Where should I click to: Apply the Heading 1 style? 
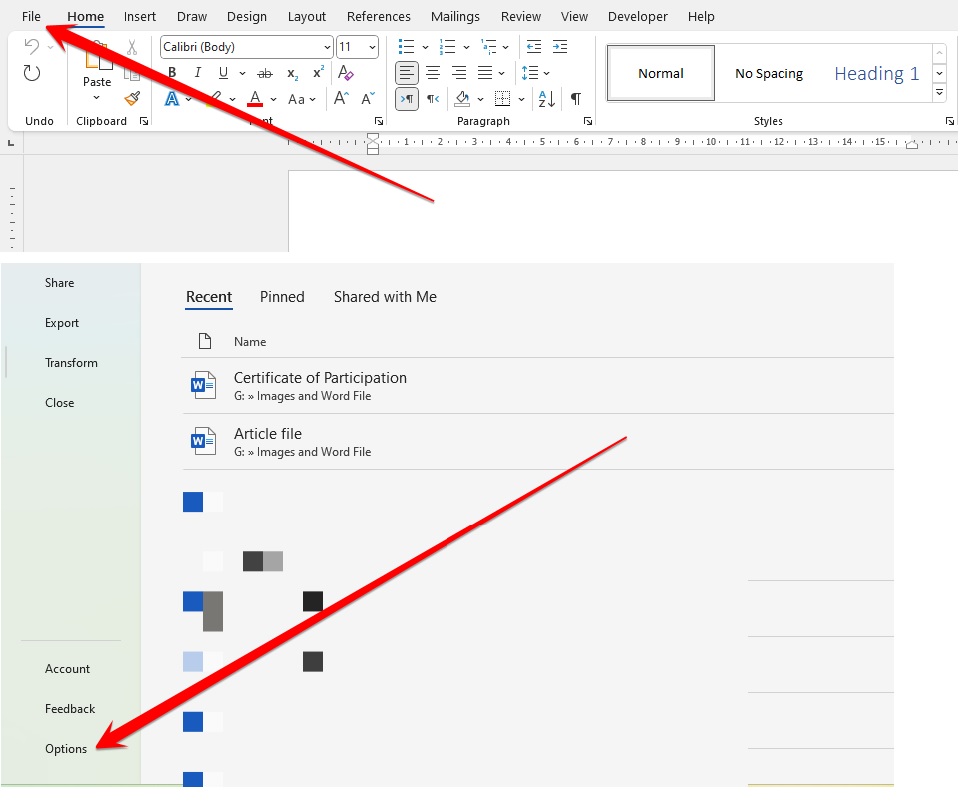(876, 73)
